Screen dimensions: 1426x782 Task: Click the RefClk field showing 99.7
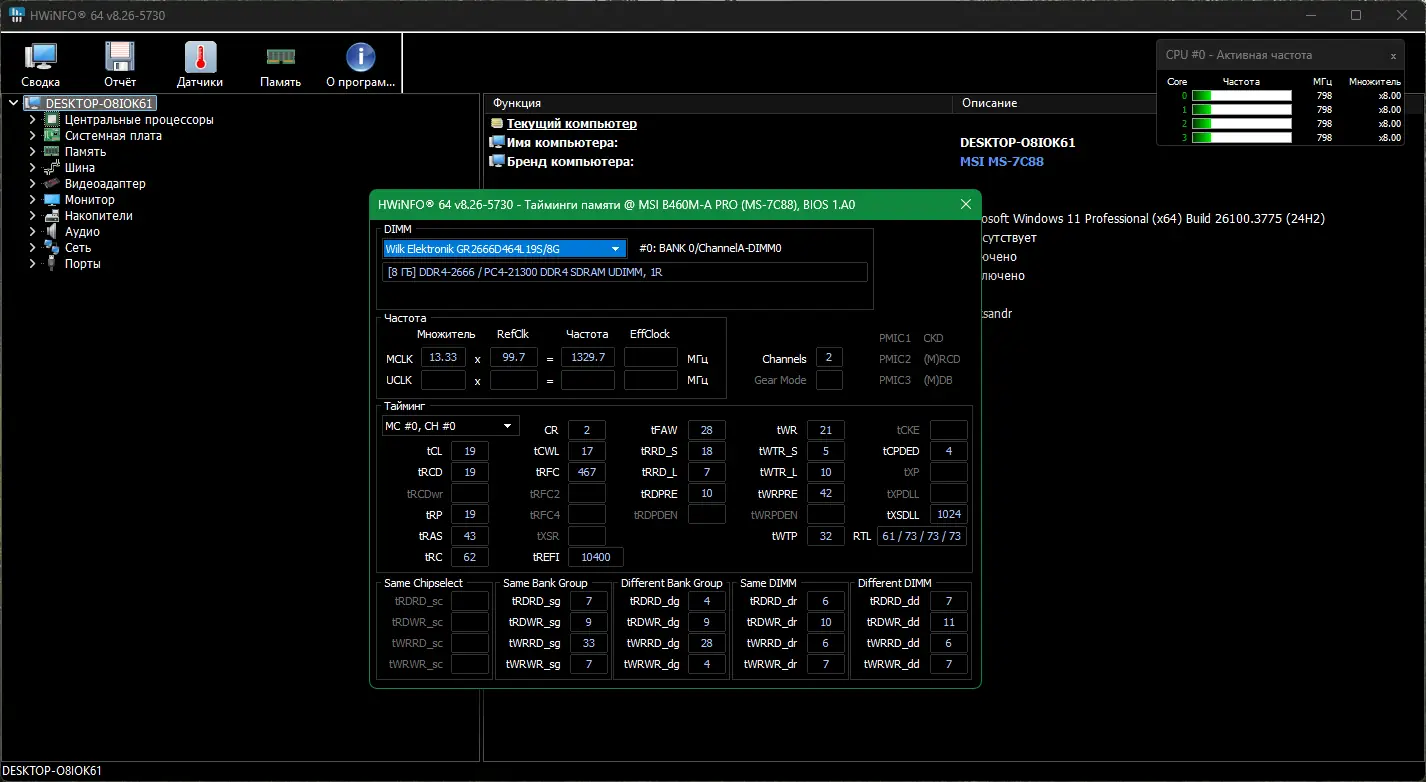(514, 358)
